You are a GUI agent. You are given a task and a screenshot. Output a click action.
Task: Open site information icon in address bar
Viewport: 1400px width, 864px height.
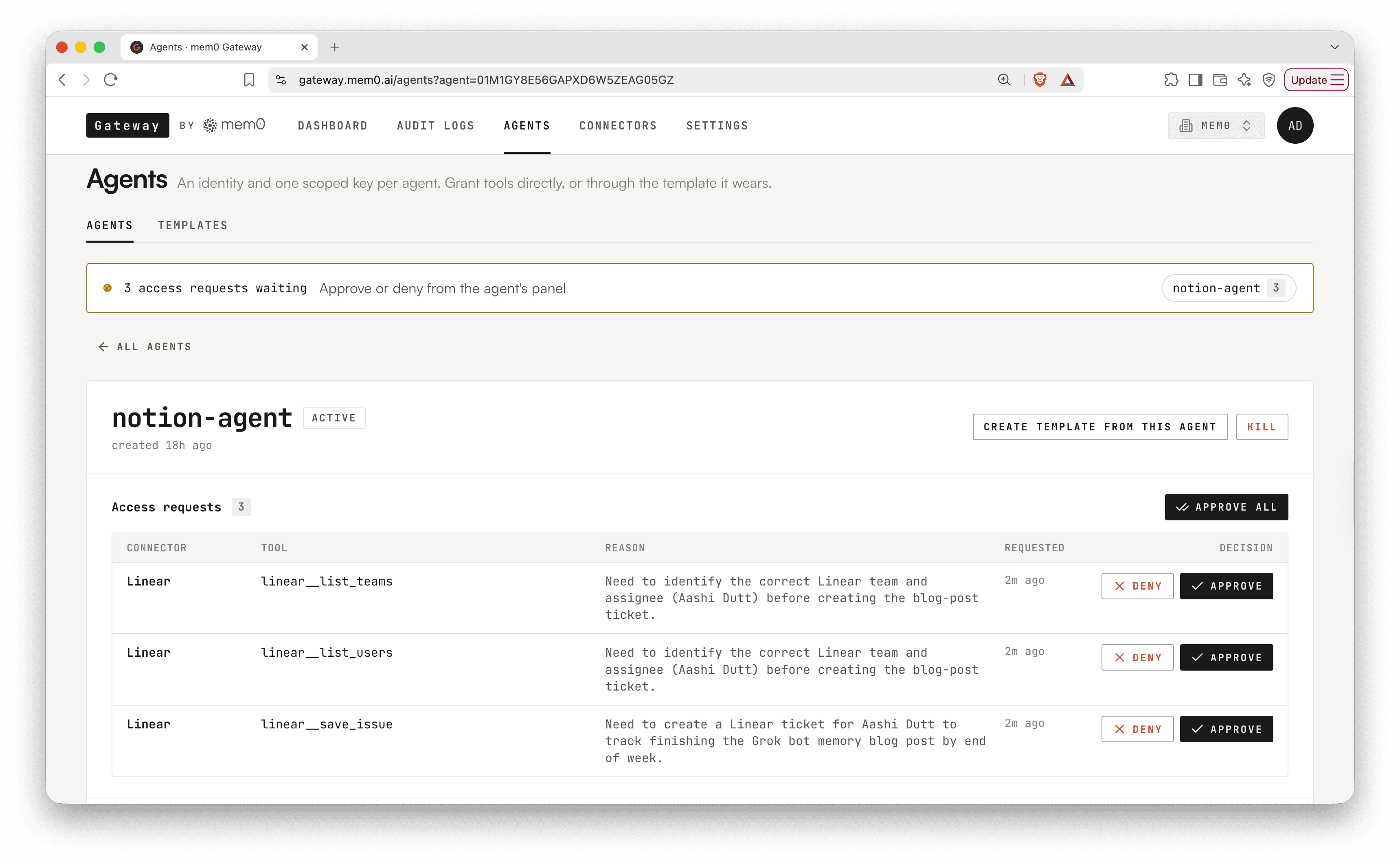coord(281,80)
